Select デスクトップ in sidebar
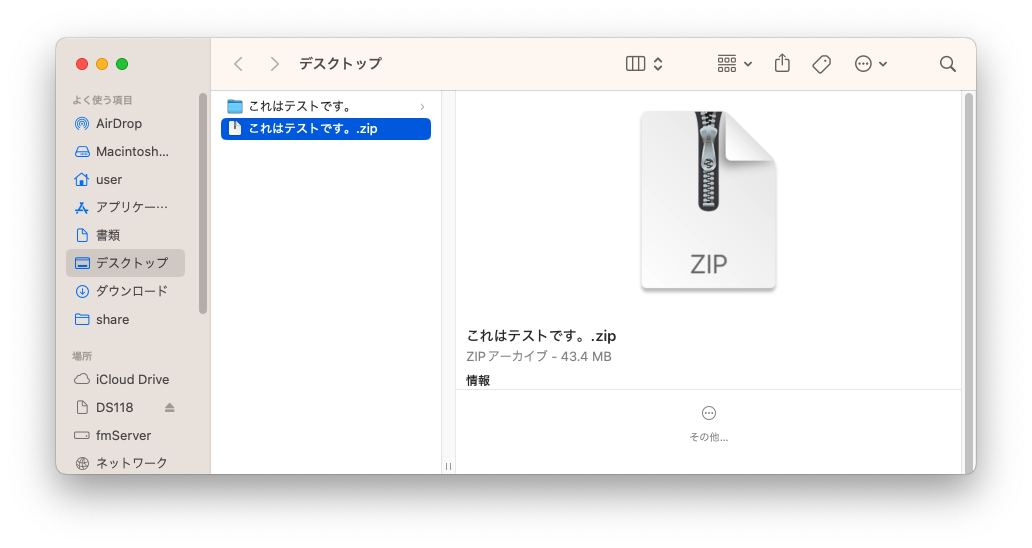Viewport: 1032px width, 548px height. 125,263
